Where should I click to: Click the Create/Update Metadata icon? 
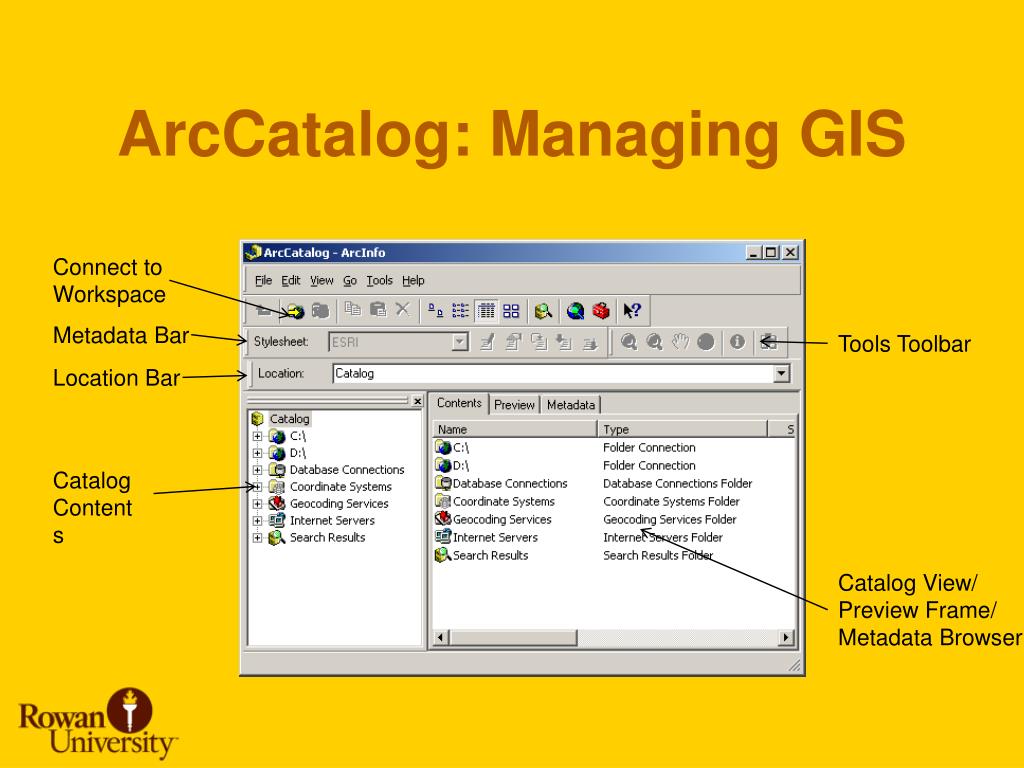pos(539,342)
